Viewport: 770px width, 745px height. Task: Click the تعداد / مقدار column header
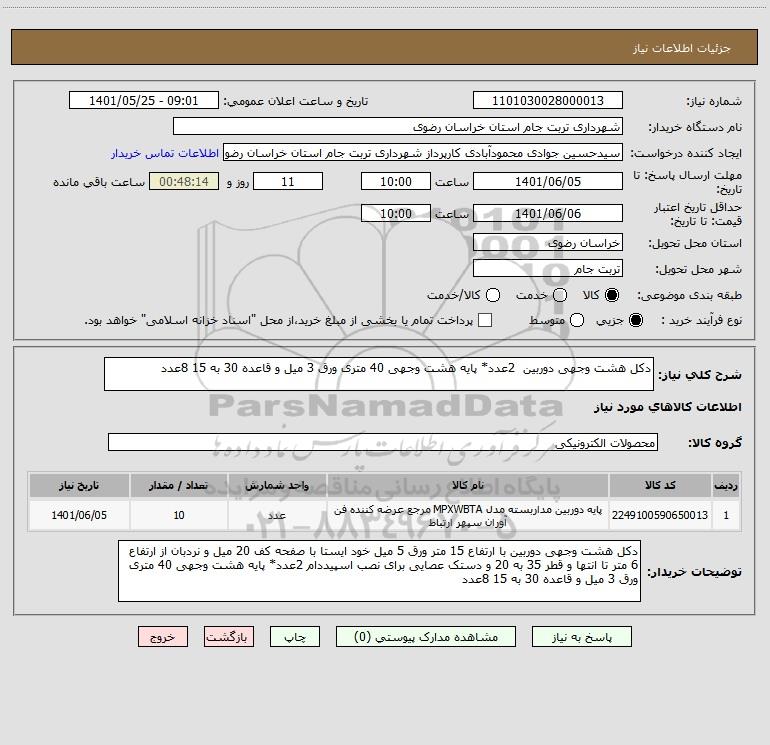pos(179,486)
